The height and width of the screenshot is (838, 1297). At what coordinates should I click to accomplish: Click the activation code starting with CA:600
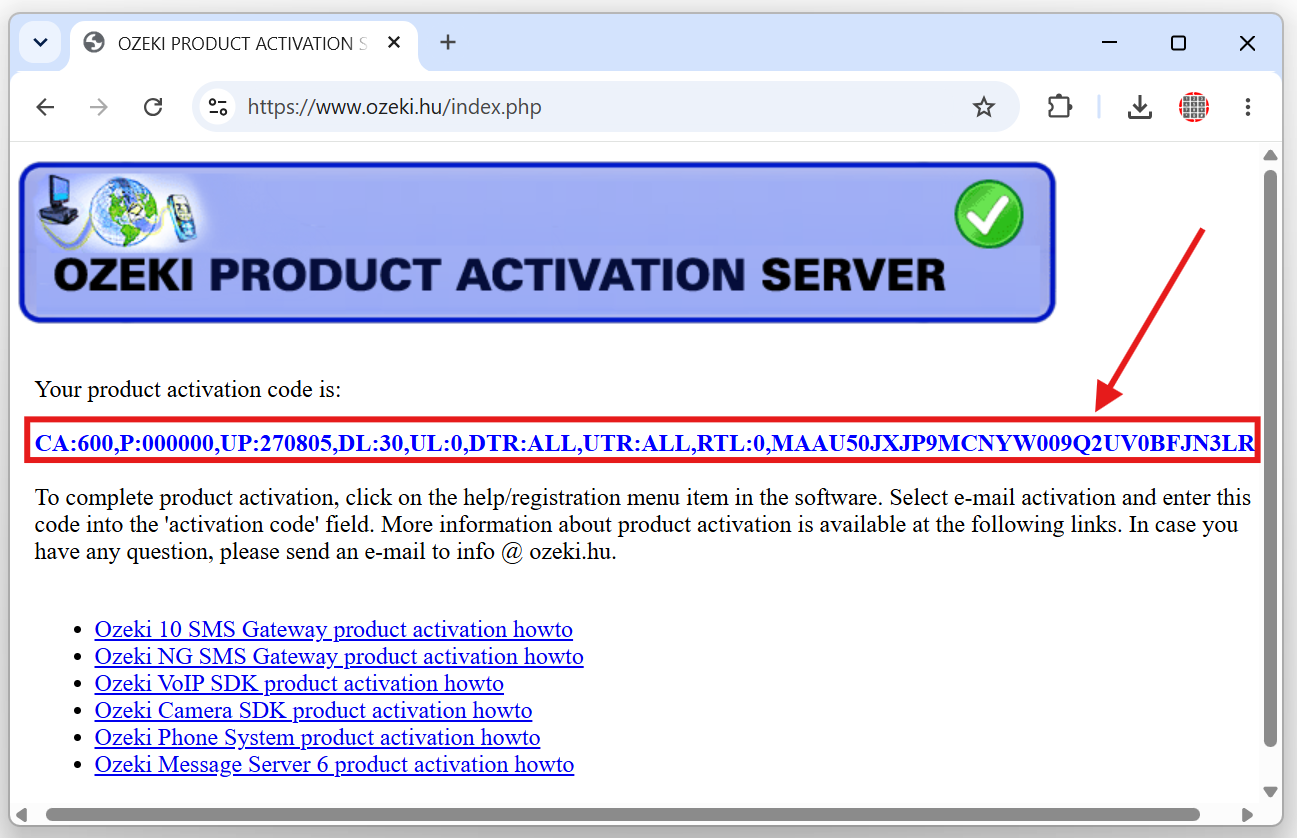[x=644, y=442]
